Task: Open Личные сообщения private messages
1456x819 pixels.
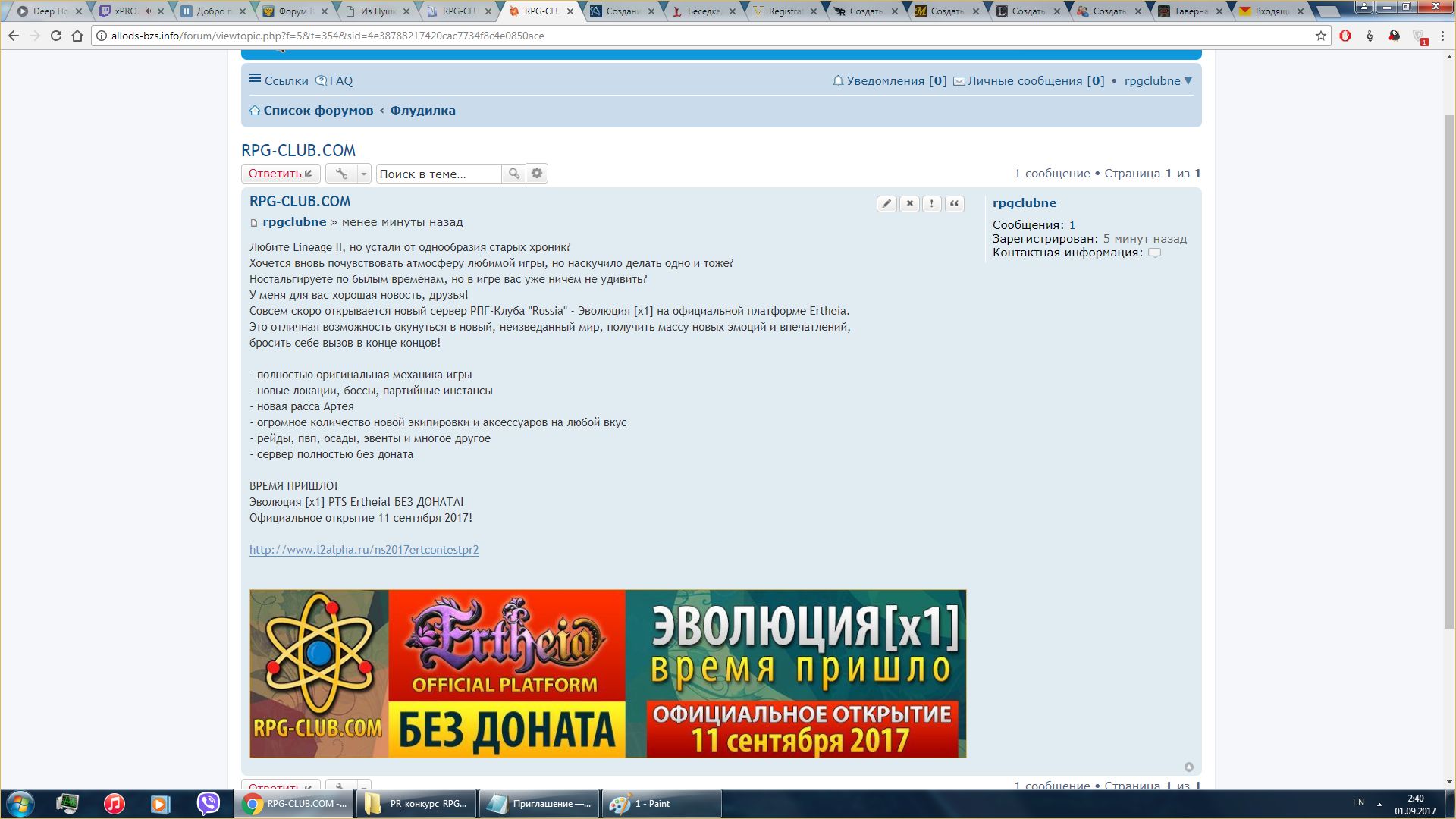Action: [x=1028, y=81]
